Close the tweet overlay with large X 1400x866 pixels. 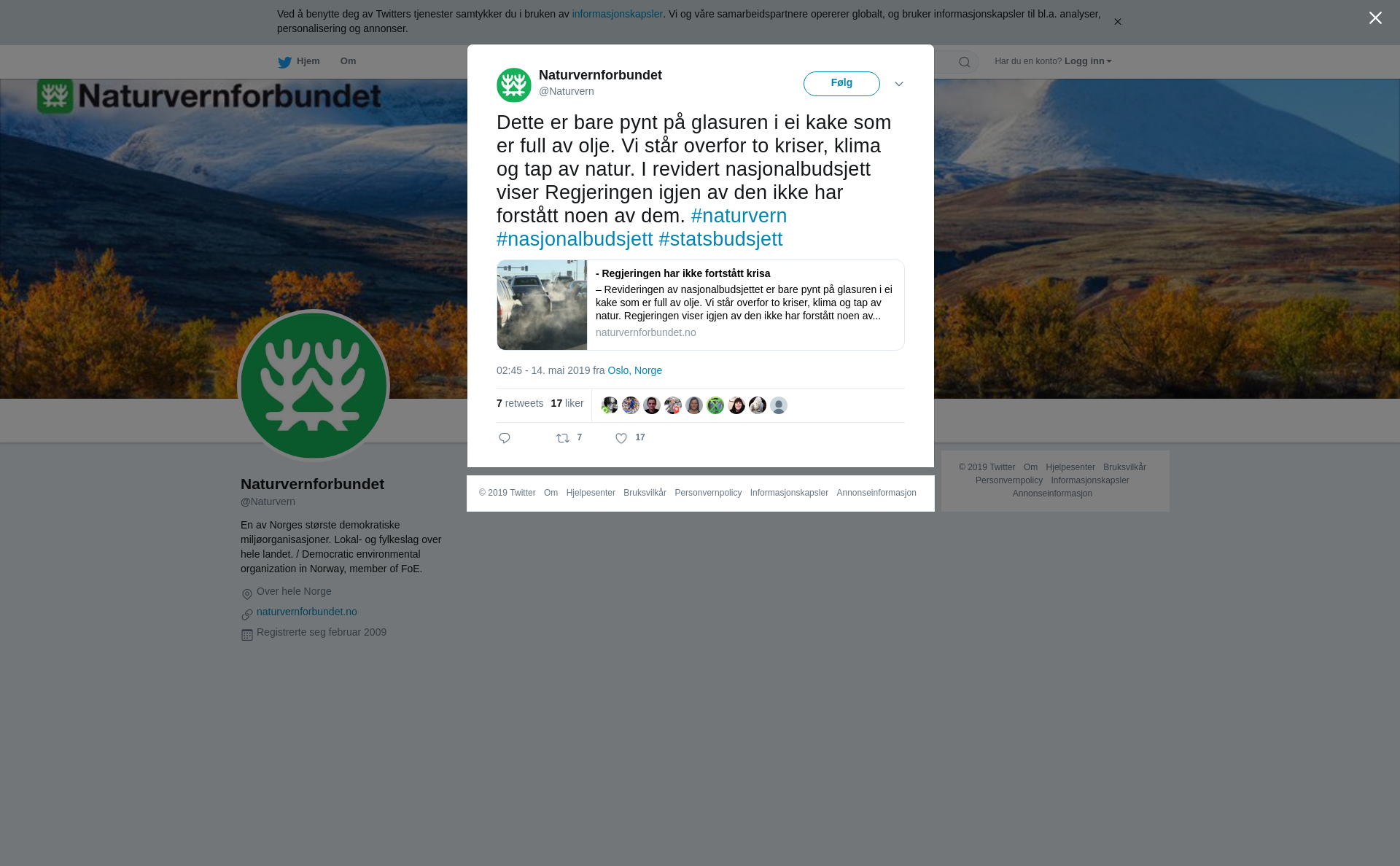coord(1375,18)
